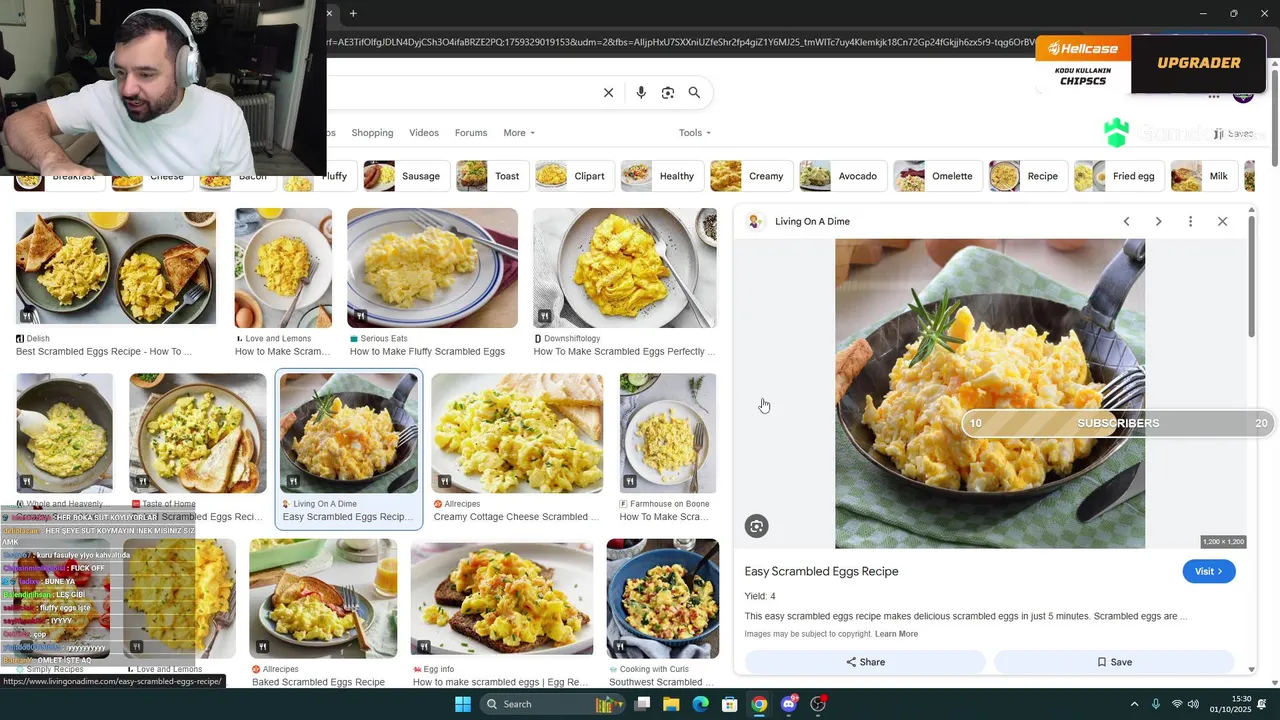The image size is (1280, 720).
Task: Filter images by the Avocado chip
Action: point(842,176)
